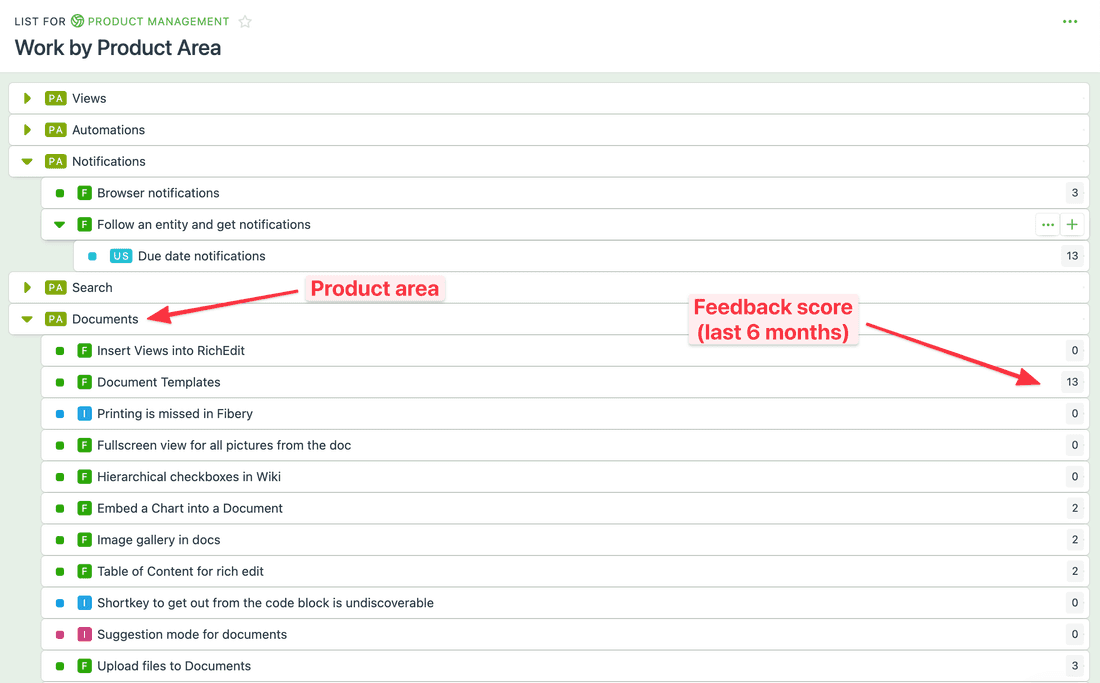Open the actions menu on Follow an entity row
The height and width of the screenshot is (683, 1100).
click(x=1047, y=224)
